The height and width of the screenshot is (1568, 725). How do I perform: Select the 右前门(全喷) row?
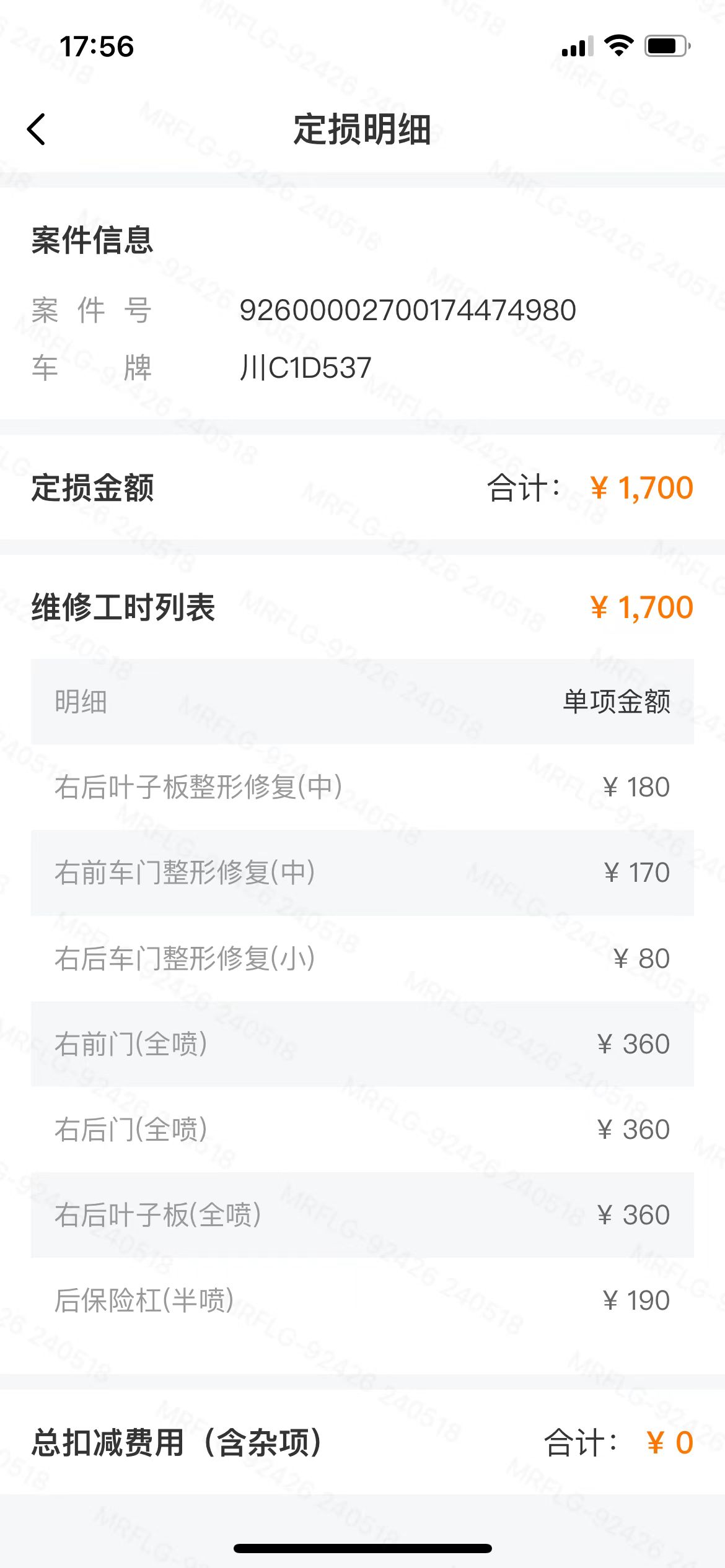tap(362, 1044)
